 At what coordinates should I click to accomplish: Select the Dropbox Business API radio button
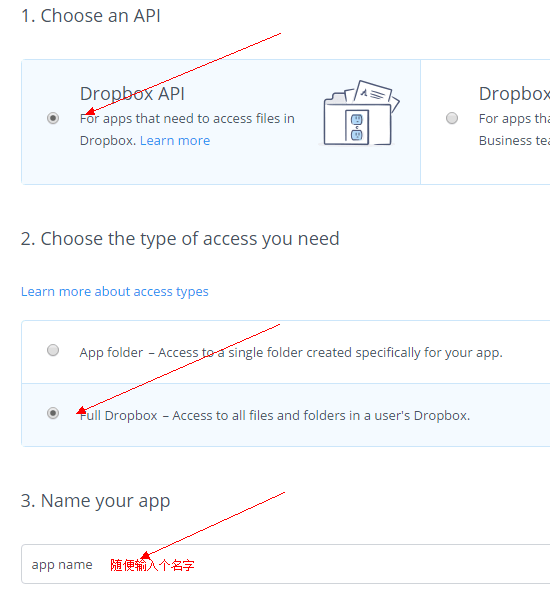point(452,118)
